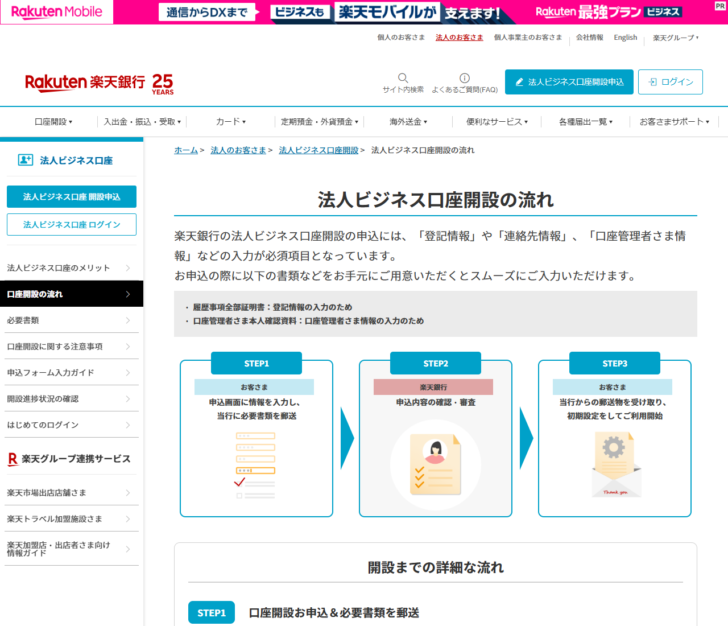Open the 楽天グループ dropdown in top bar
This screenshot has width=728, height=626.
pos(676,38)
